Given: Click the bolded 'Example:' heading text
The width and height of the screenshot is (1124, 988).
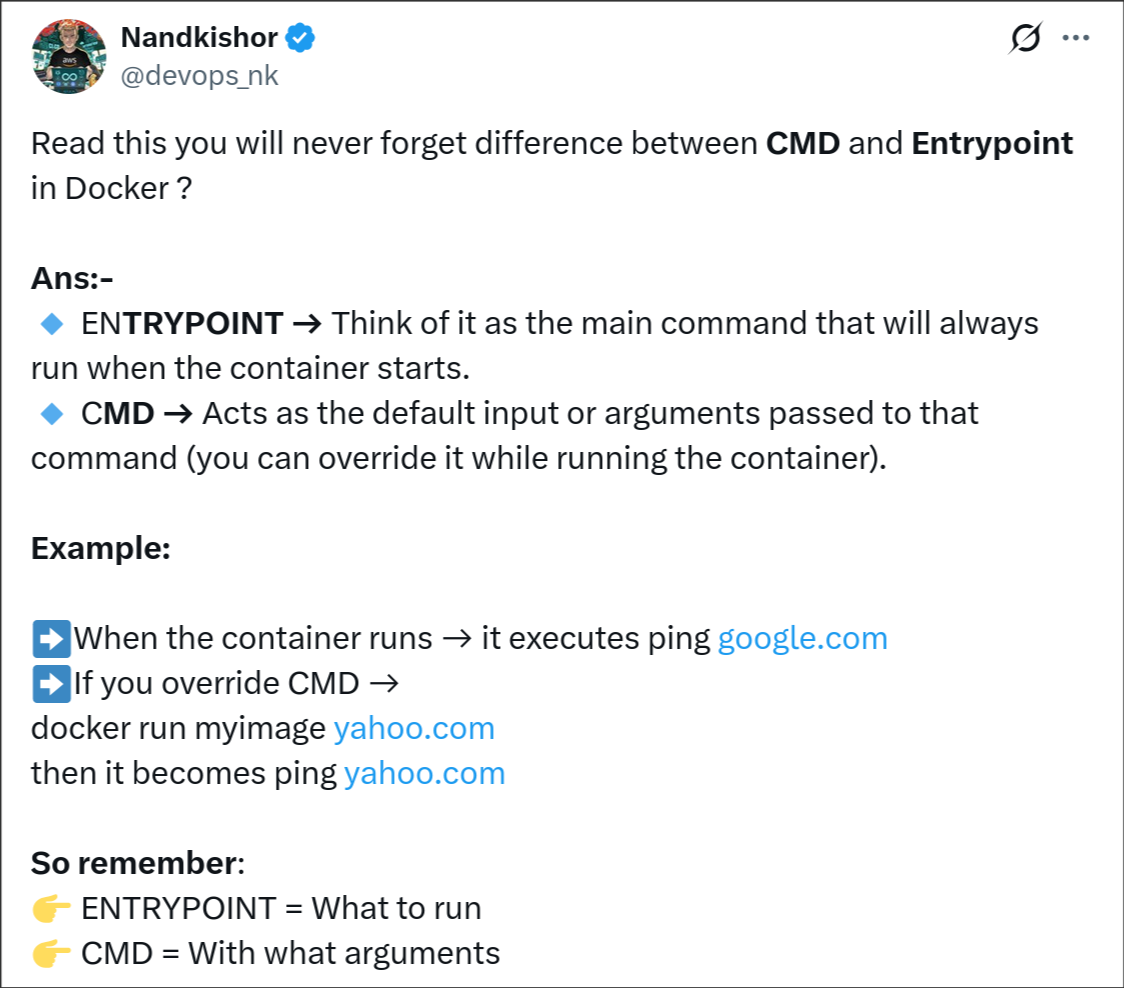Looking at the screenshot, I should 99,548.
